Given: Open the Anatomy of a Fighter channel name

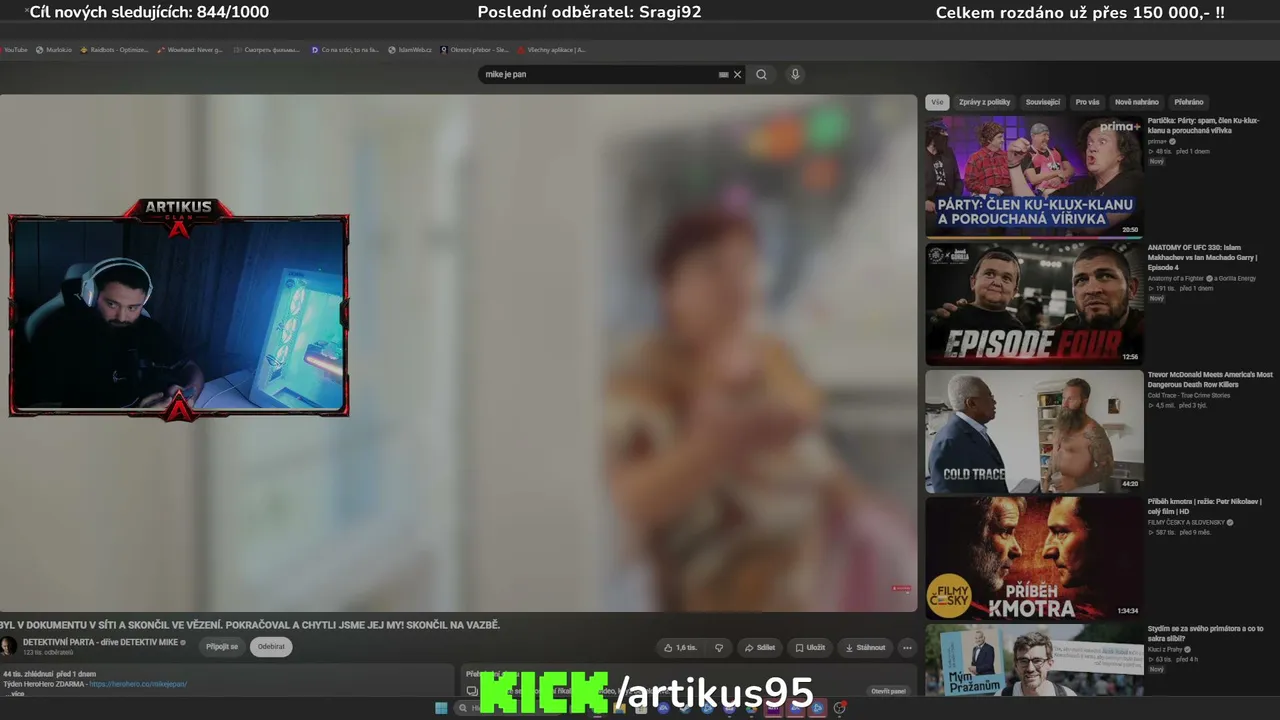Looking at the screenshot, I should 1176,278.
